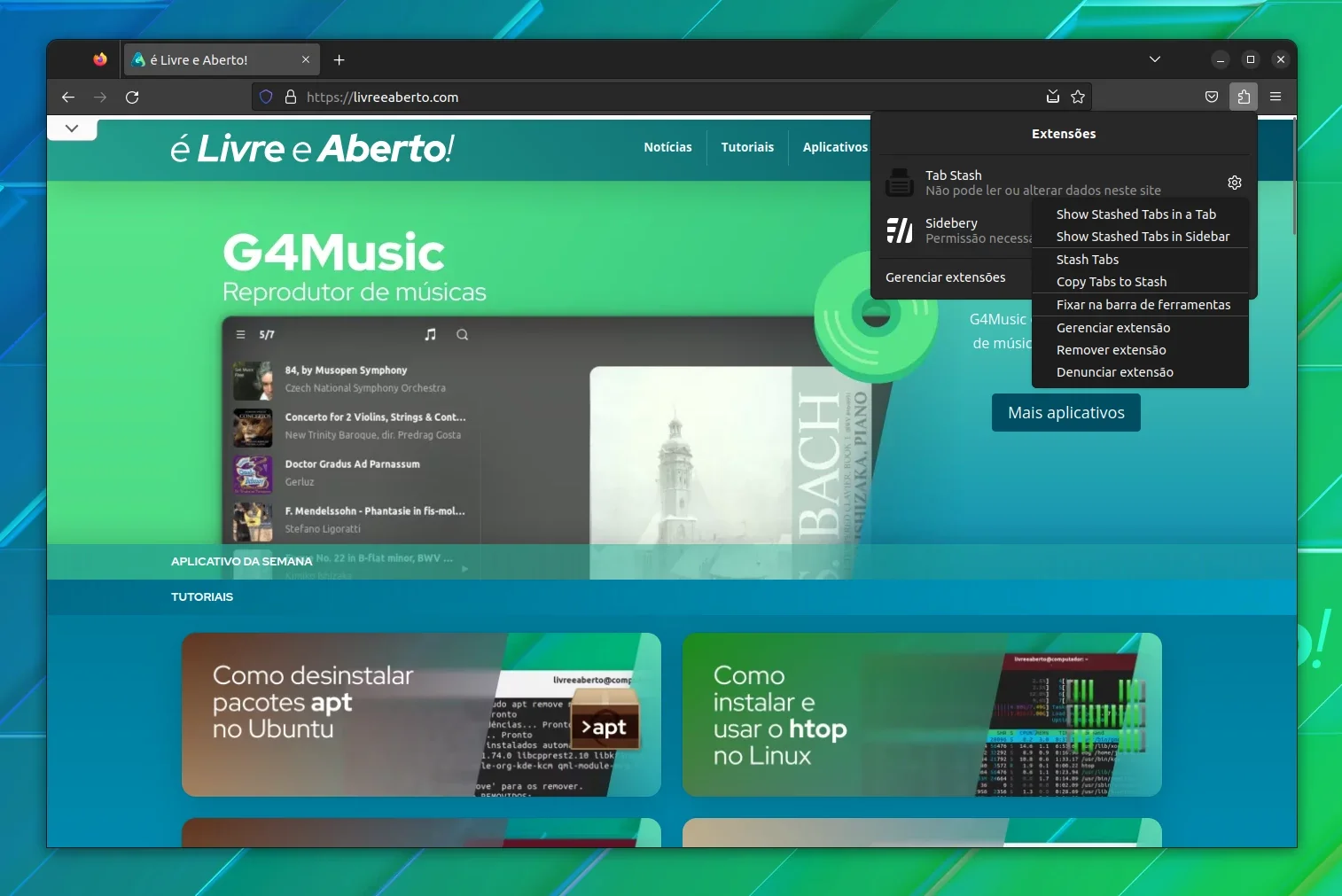
Task: Click hamburger icon in G4Music screenshot
Action: pyautogui.click(x=240, y=335)
